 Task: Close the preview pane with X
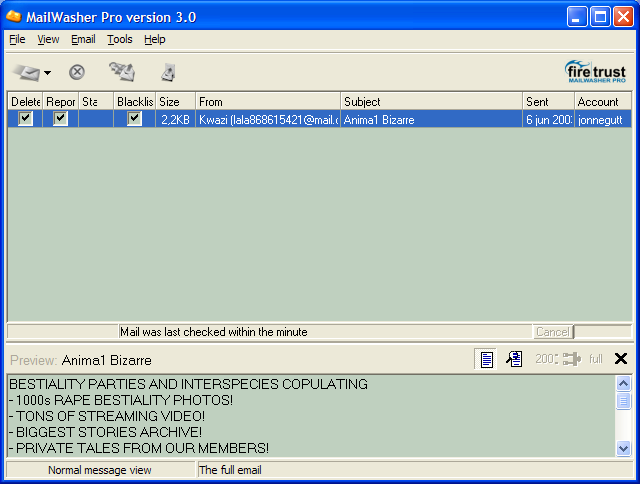point(621,359)
